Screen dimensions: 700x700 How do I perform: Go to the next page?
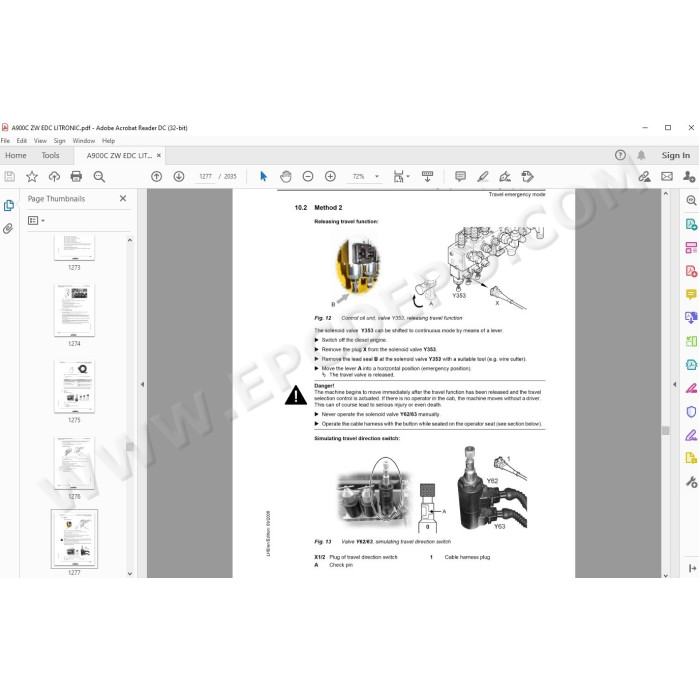click(x=179, y=176)
